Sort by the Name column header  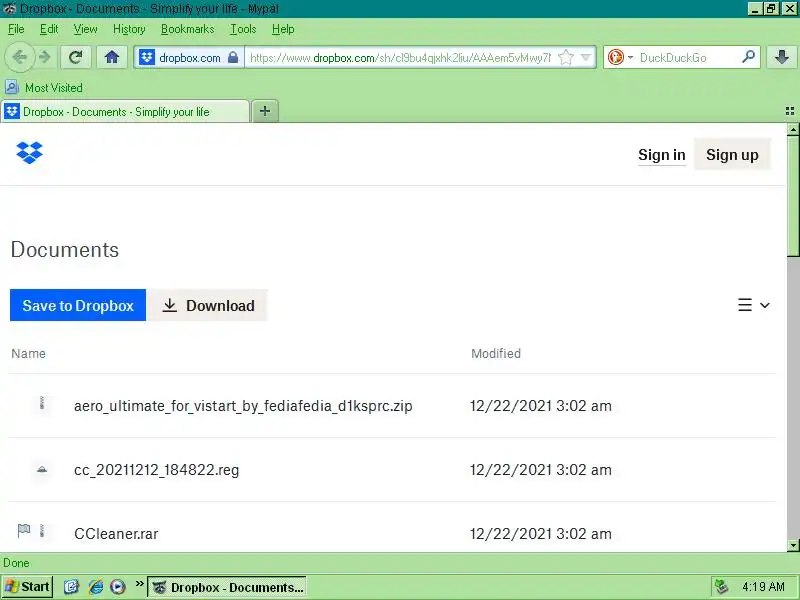pyautogui.click(x=29, y=354)
